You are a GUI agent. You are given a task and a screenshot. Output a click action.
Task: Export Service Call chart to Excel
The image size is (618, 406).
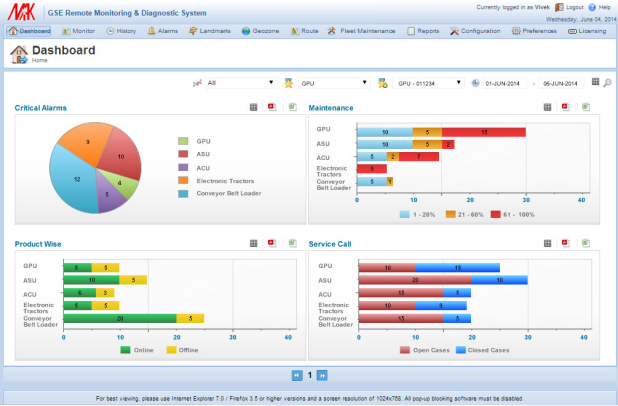(586, 243)
